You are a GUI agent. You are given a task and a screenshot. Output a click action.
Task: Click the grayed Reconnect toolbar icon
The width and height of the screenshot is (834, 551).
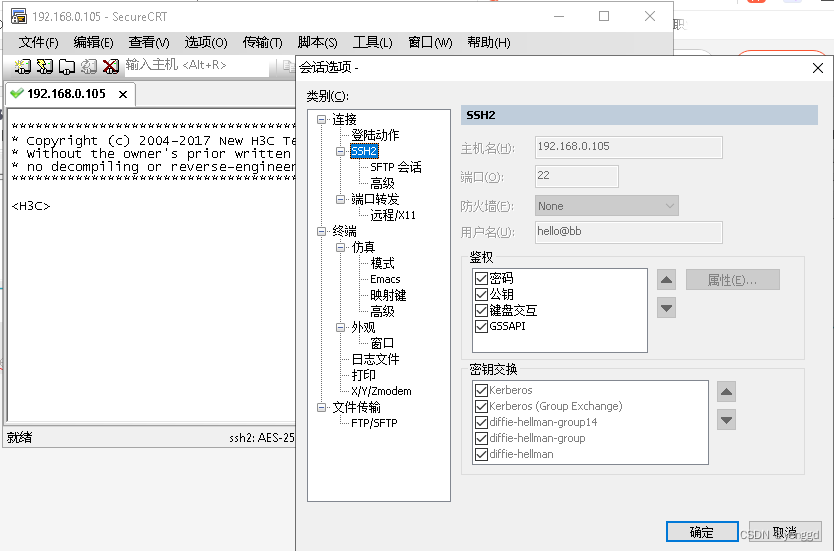pos(88,66)
